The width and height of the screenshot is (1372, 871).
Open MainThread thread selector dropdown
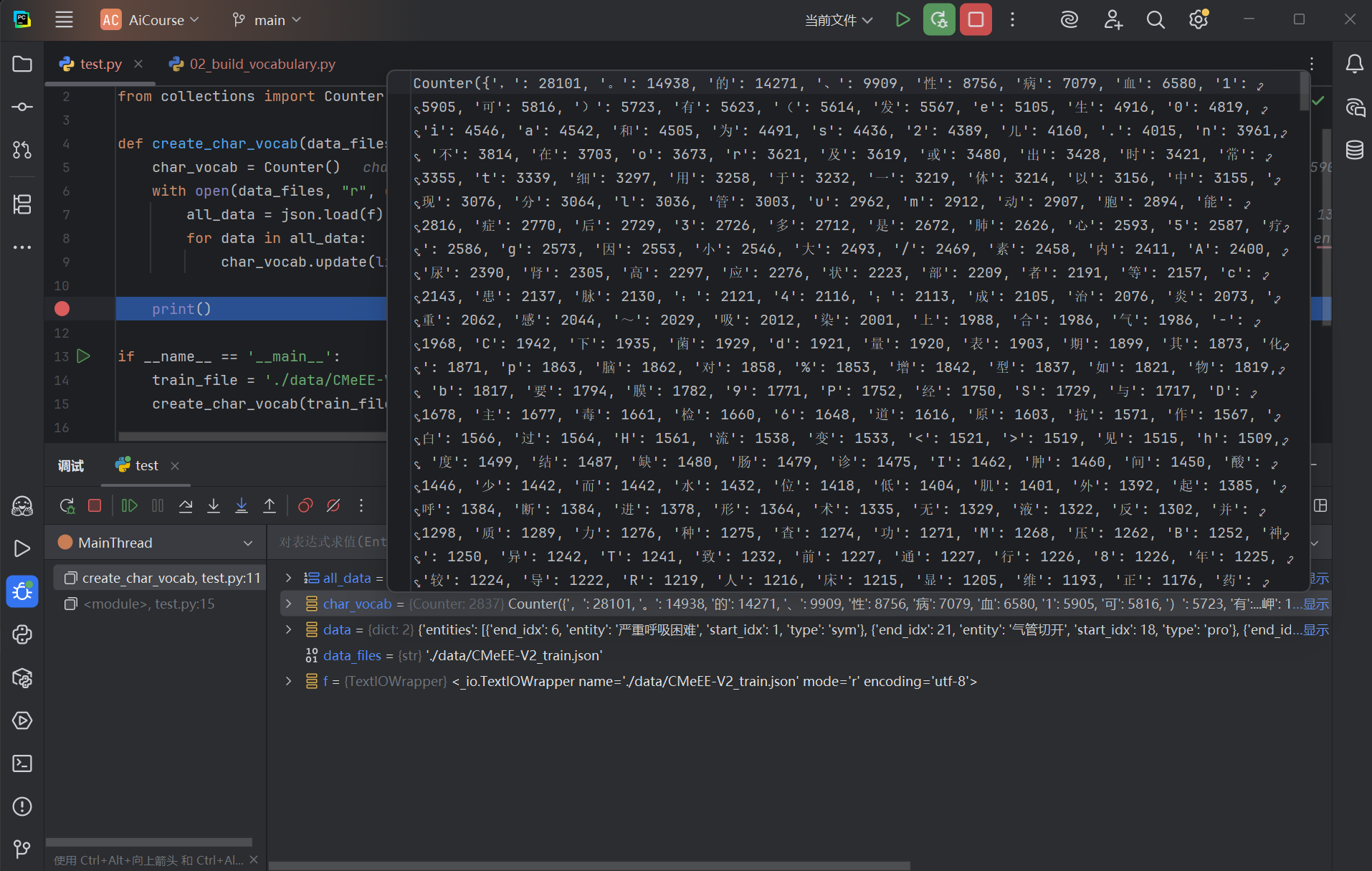(156, 543)
